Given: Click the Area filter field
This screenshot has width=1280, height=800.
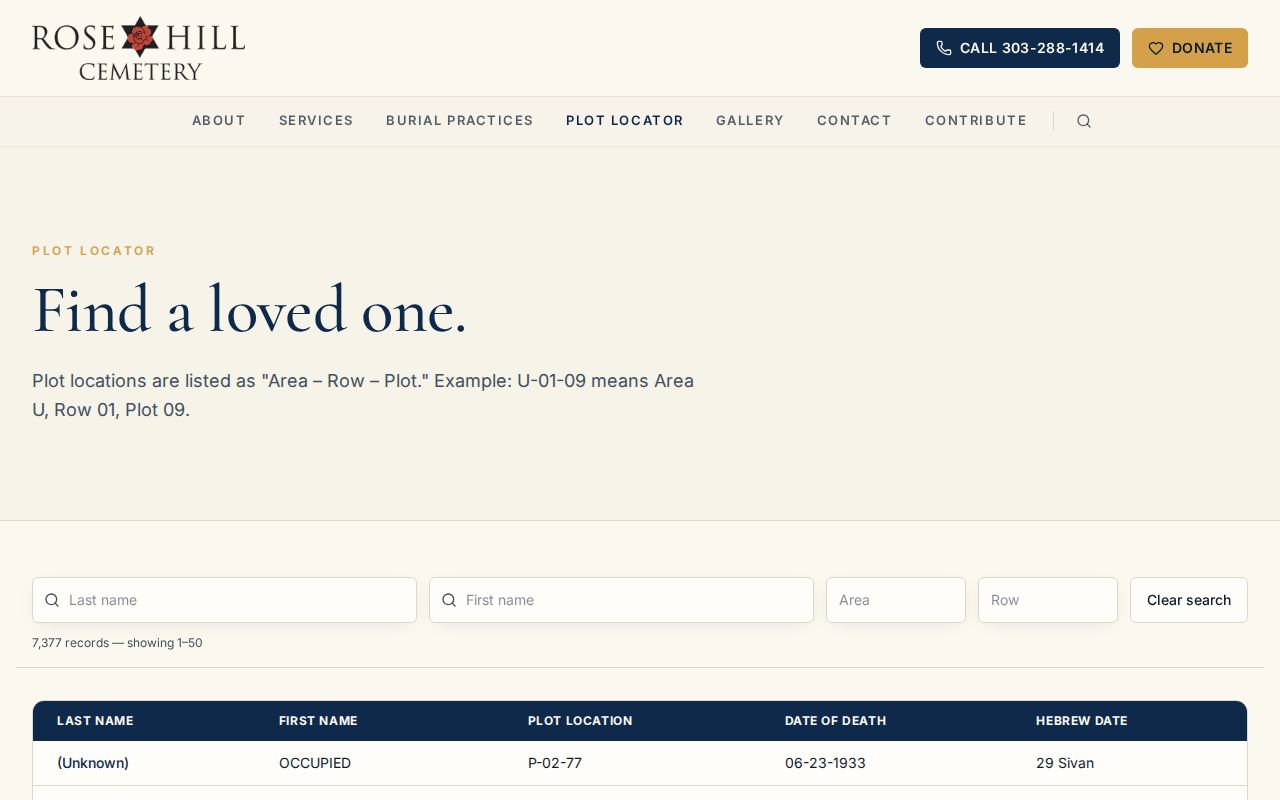Looking at the screenshot, I should [x=896, y=600].
